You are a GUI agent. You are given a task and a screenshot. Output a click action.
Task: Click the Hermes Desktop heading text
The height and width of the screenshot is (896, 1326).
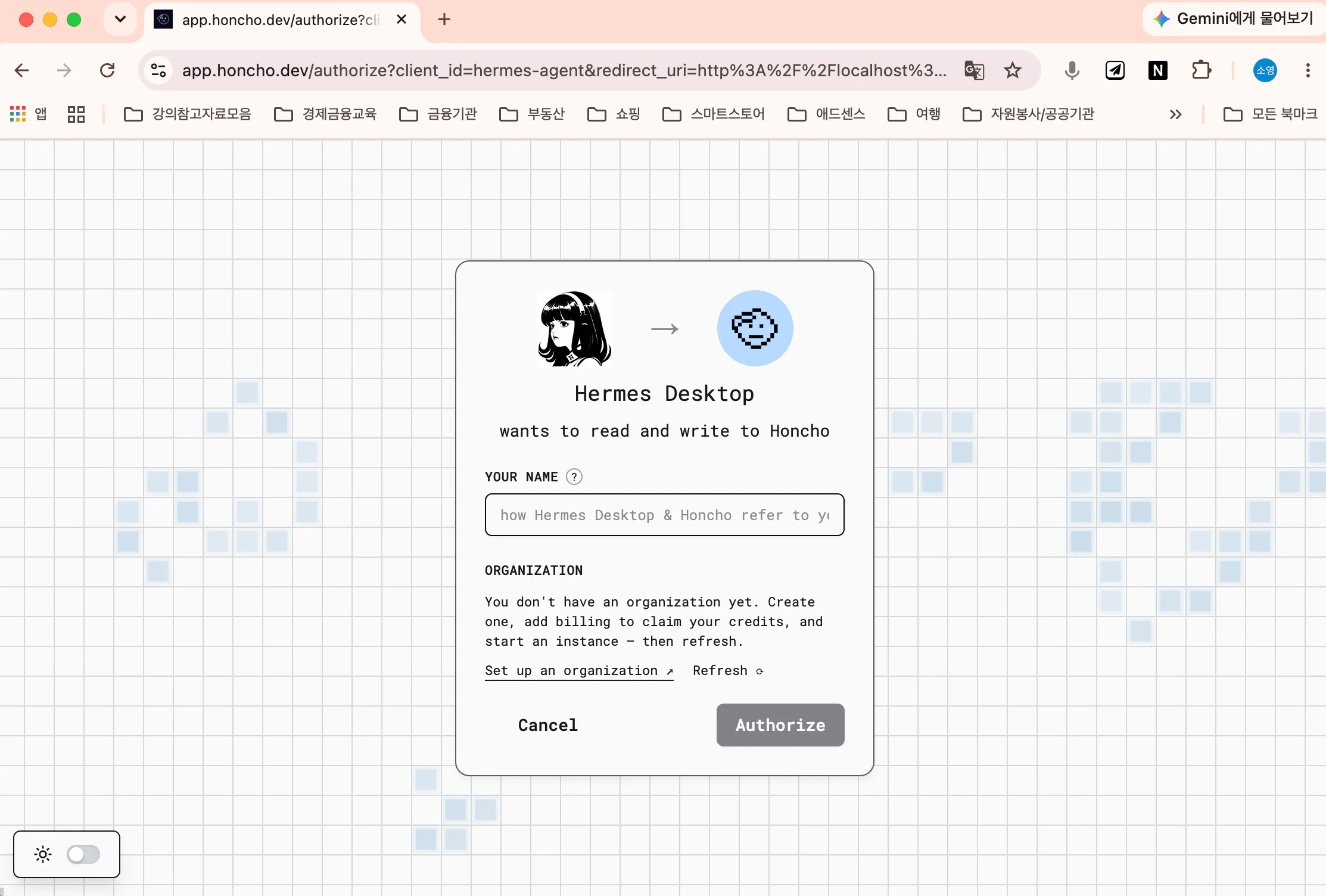[x=664, y=394]
